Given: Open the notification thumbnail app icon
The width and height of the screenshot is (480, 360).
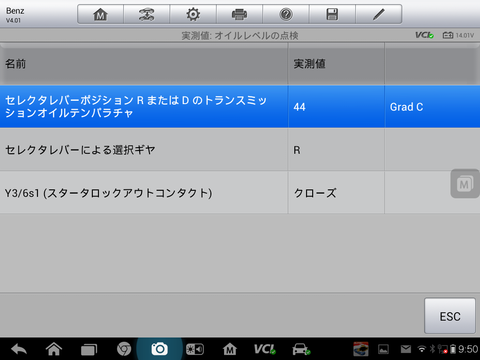Looking at the screenshot, I should coord(361,349).
